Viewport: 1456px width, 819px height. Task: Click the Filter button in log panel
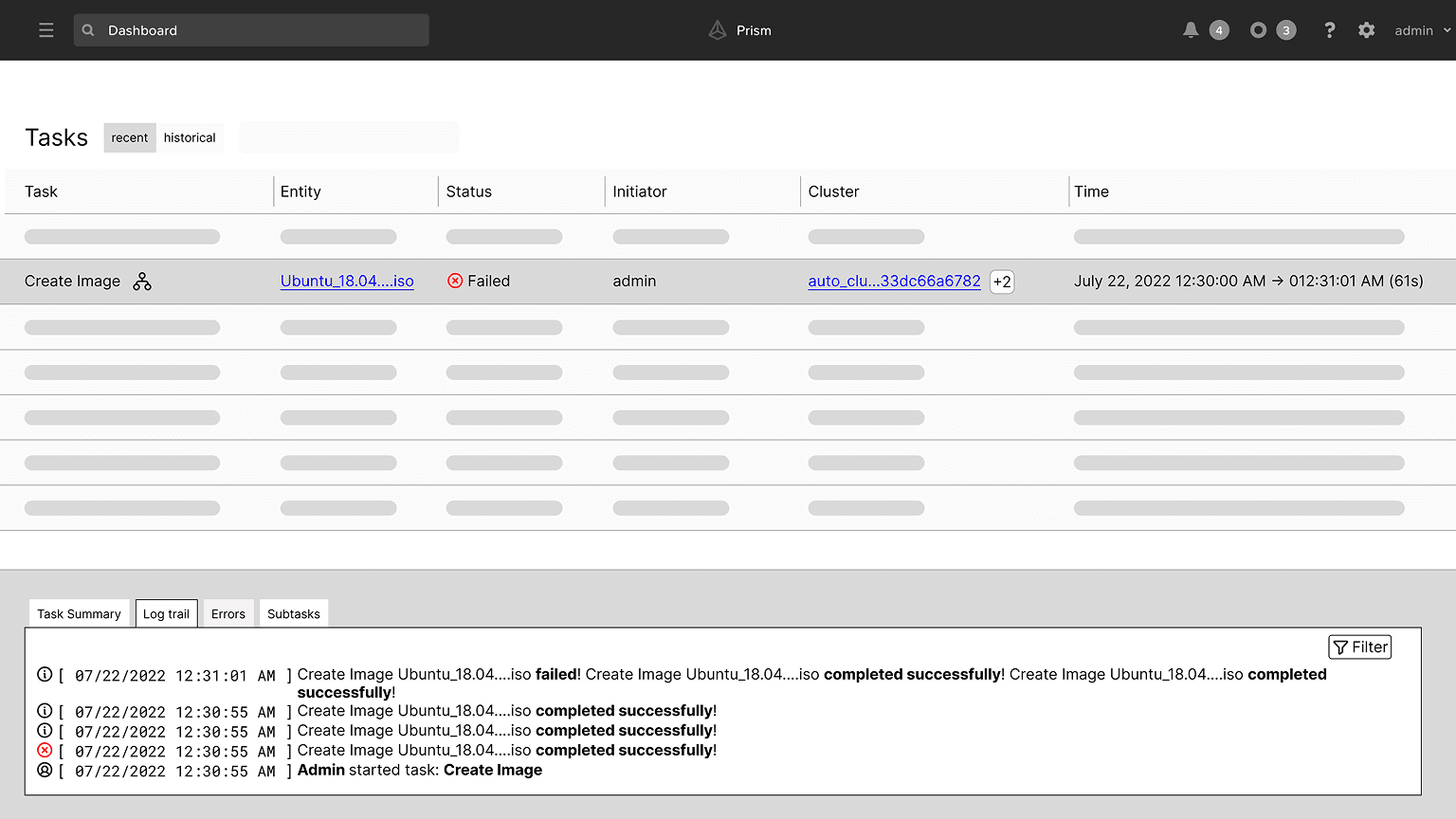tap(1360, 647)
